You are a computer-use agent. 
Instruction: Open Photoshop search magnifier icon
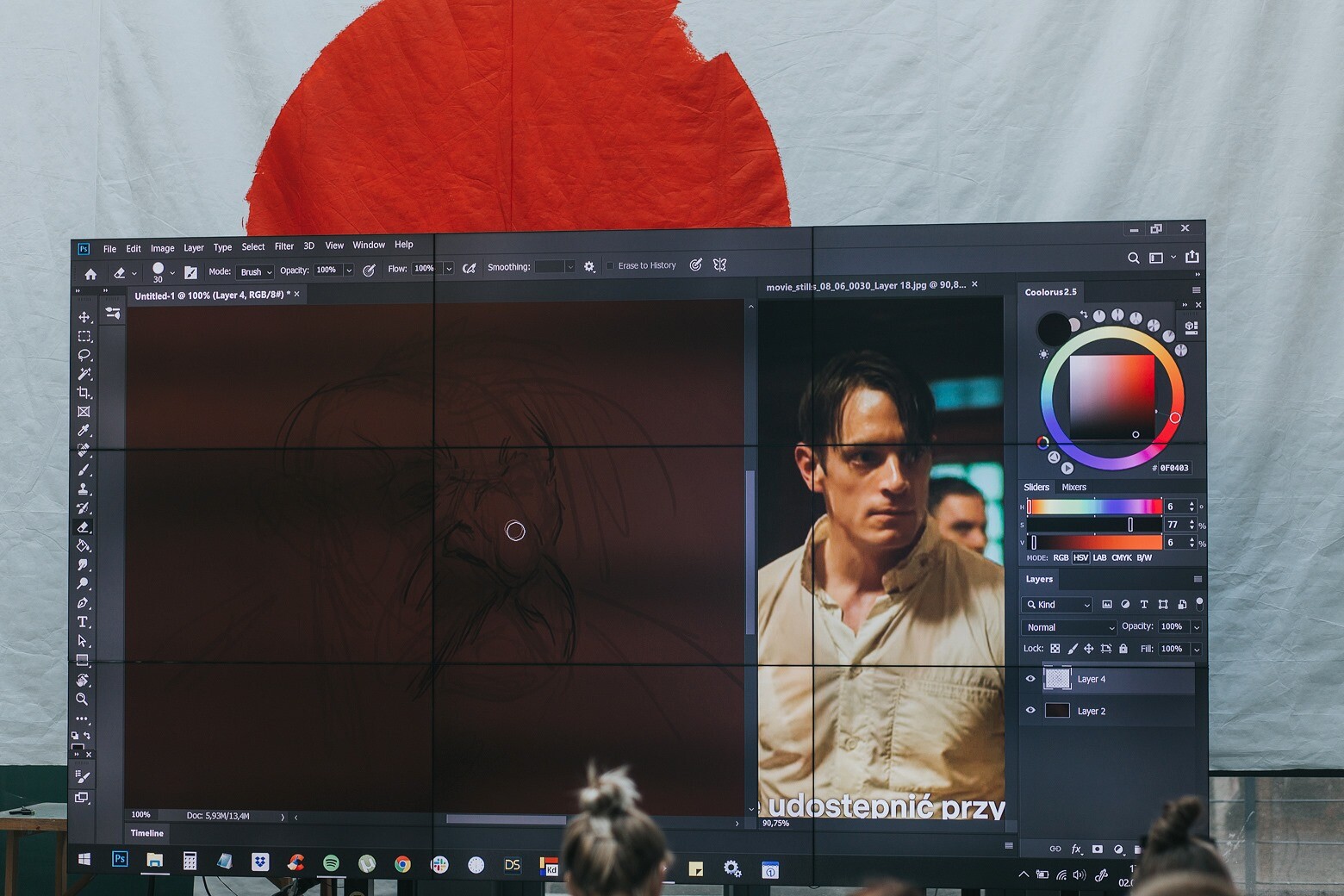pos(1134,258)
